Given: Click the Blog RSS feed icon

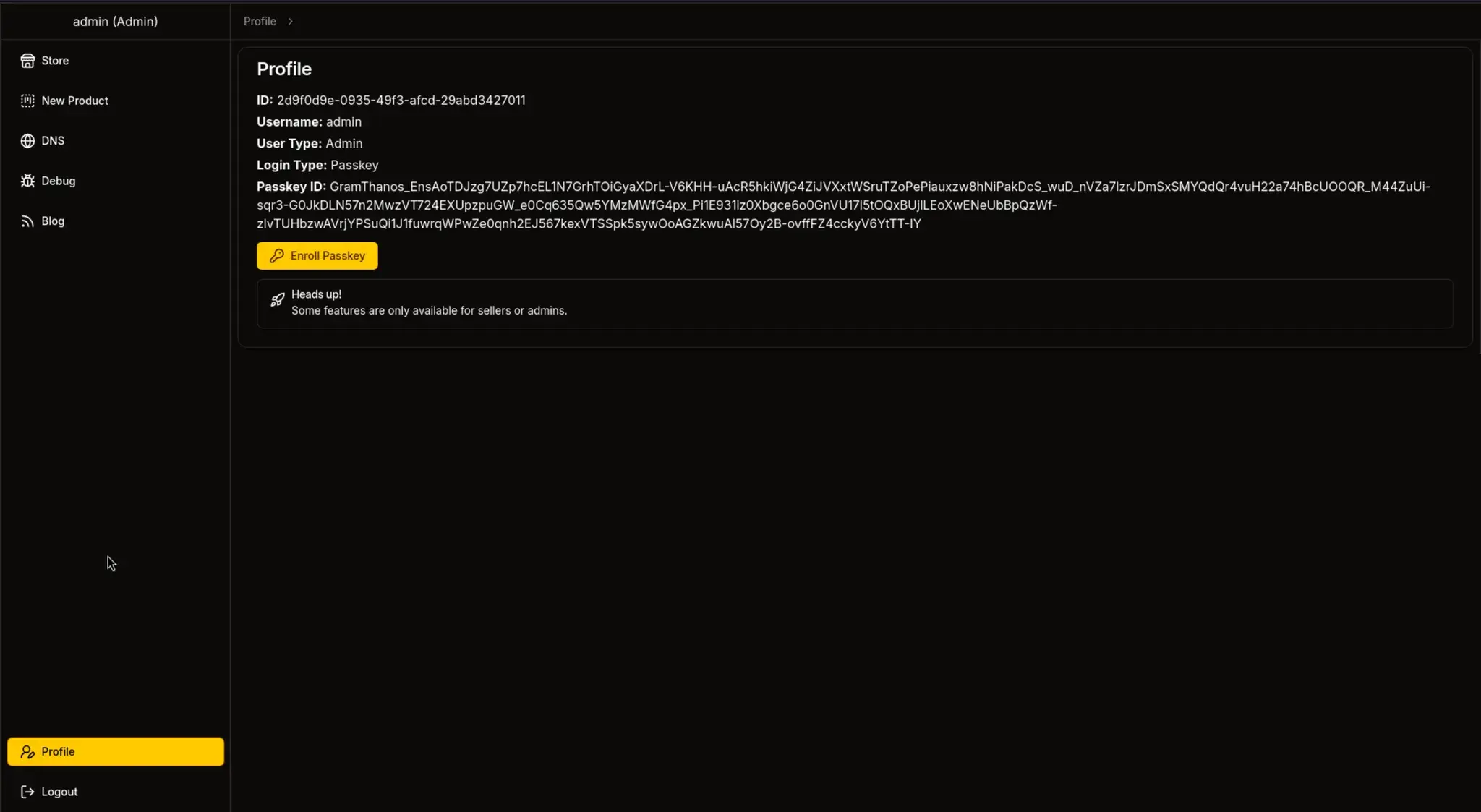Looking at the screenshot, I should click(x=27, y=221).
